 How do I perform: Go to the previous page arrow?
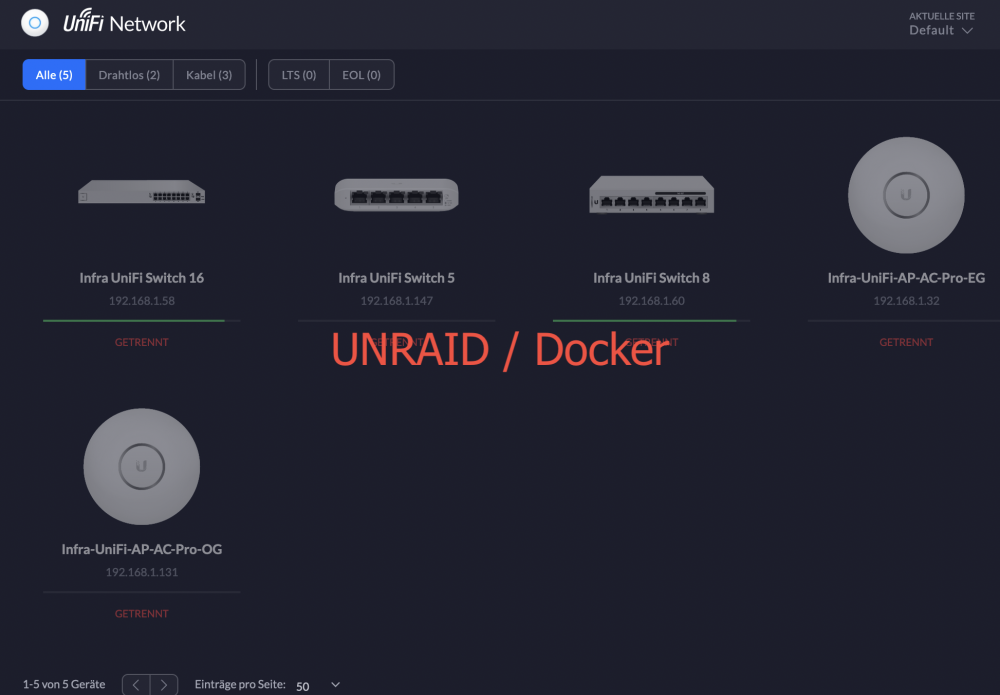(x=136, y=685)
